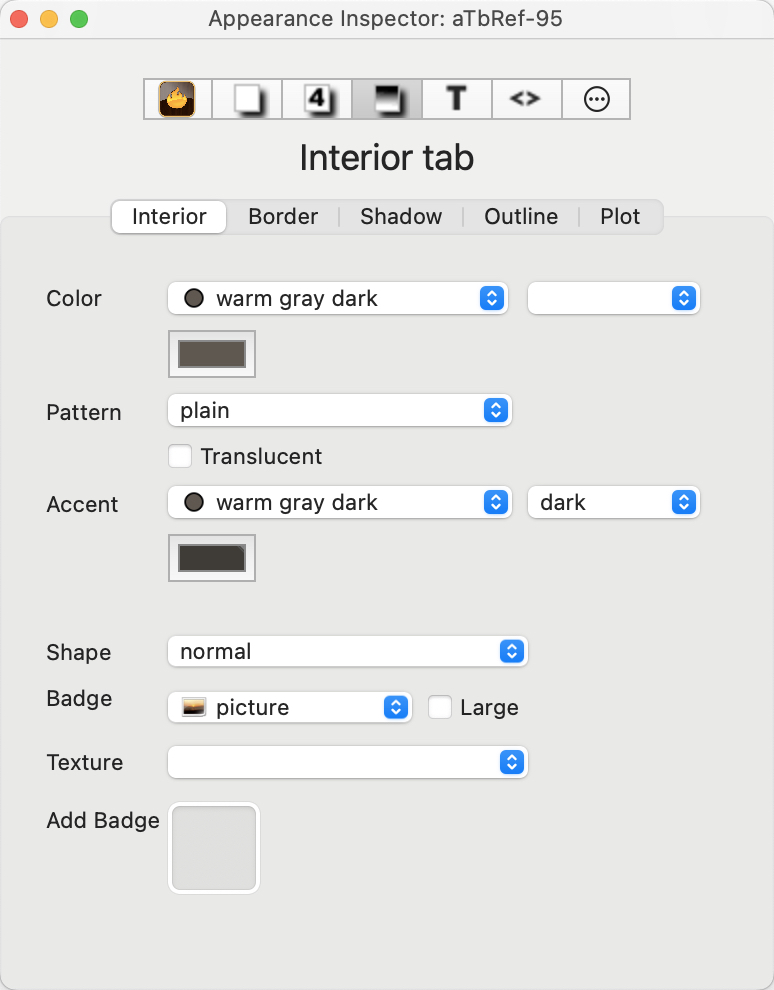Open the Quickstamp inspector numbered icon
The width and height of the screenshot is (774, 990).
316,99
